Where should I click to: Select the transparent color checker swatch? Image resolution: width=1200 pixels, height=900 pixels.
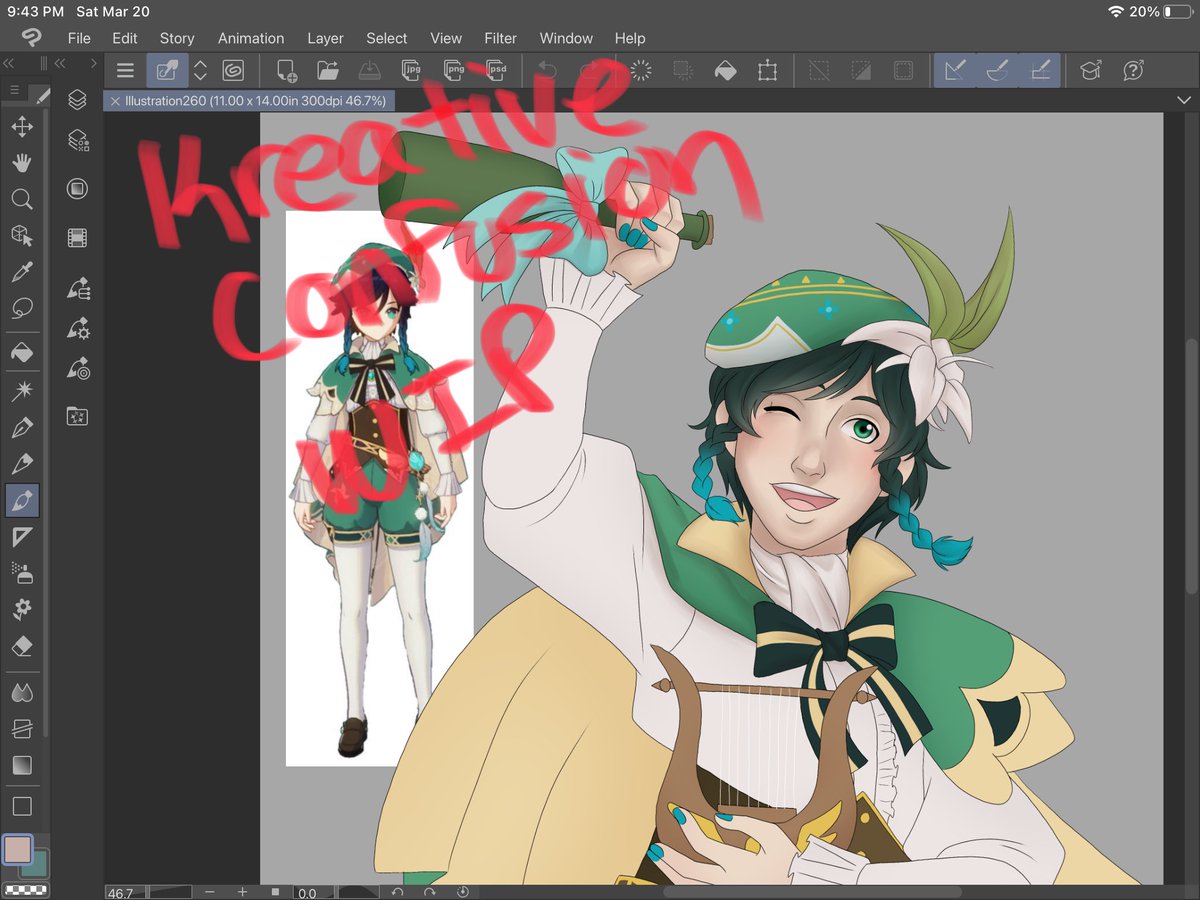(28, 890)
